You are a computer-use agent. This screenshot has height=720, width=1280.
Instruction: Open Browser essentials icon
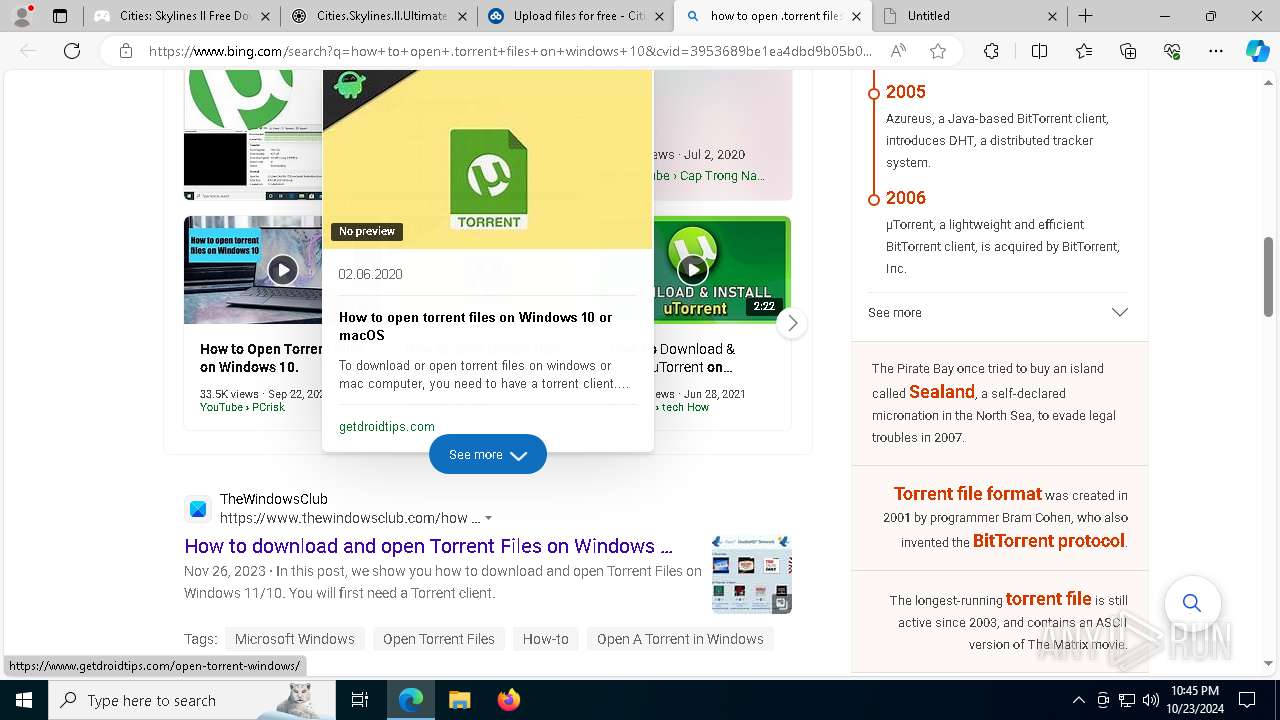point(1172,51)
